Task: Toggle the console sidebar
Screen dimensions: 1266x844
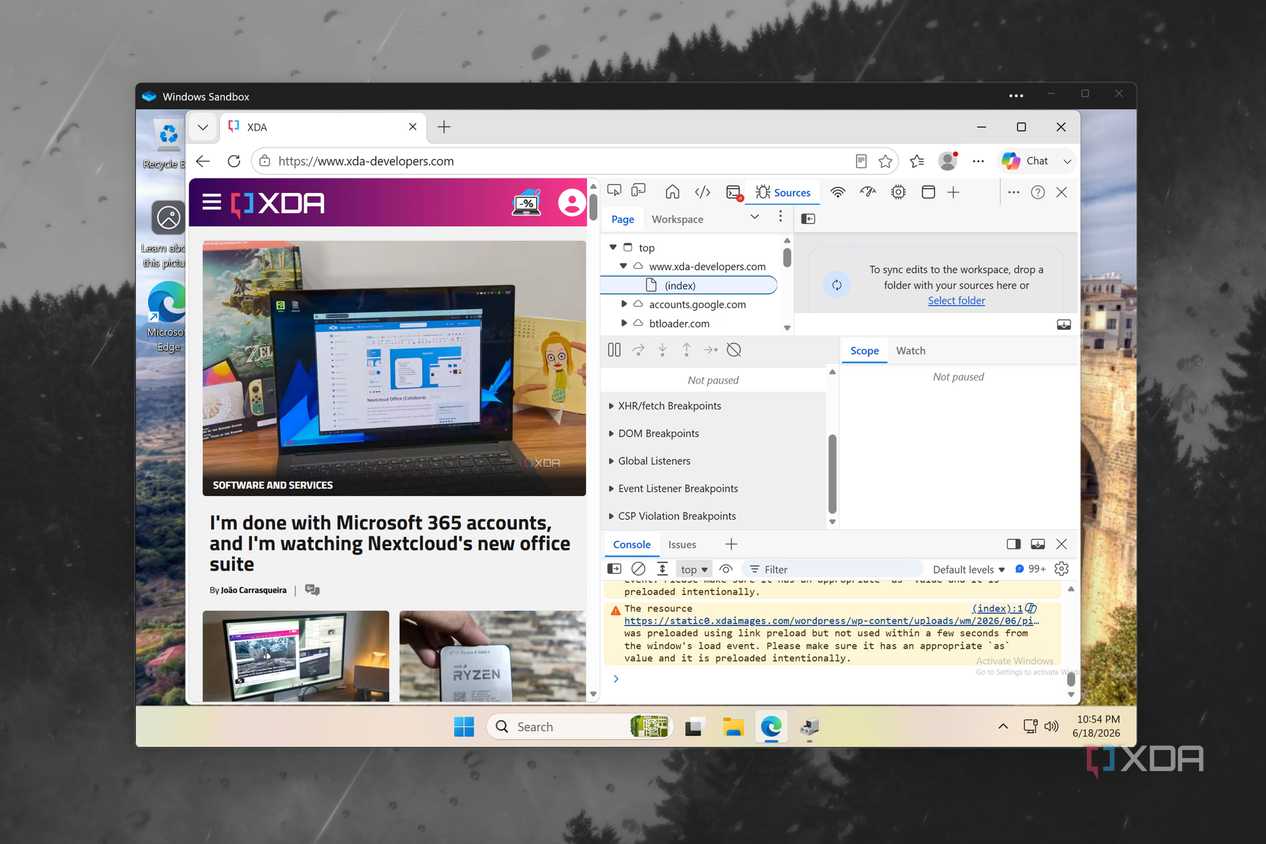Action: (x=614, y=569)
